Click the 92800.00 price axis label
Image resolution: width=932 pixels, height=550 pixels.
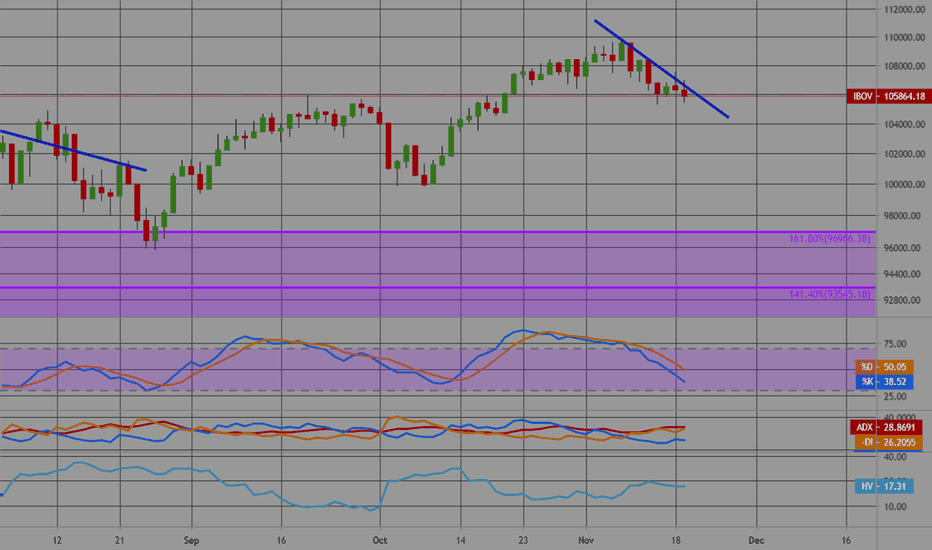pos(904,300)
